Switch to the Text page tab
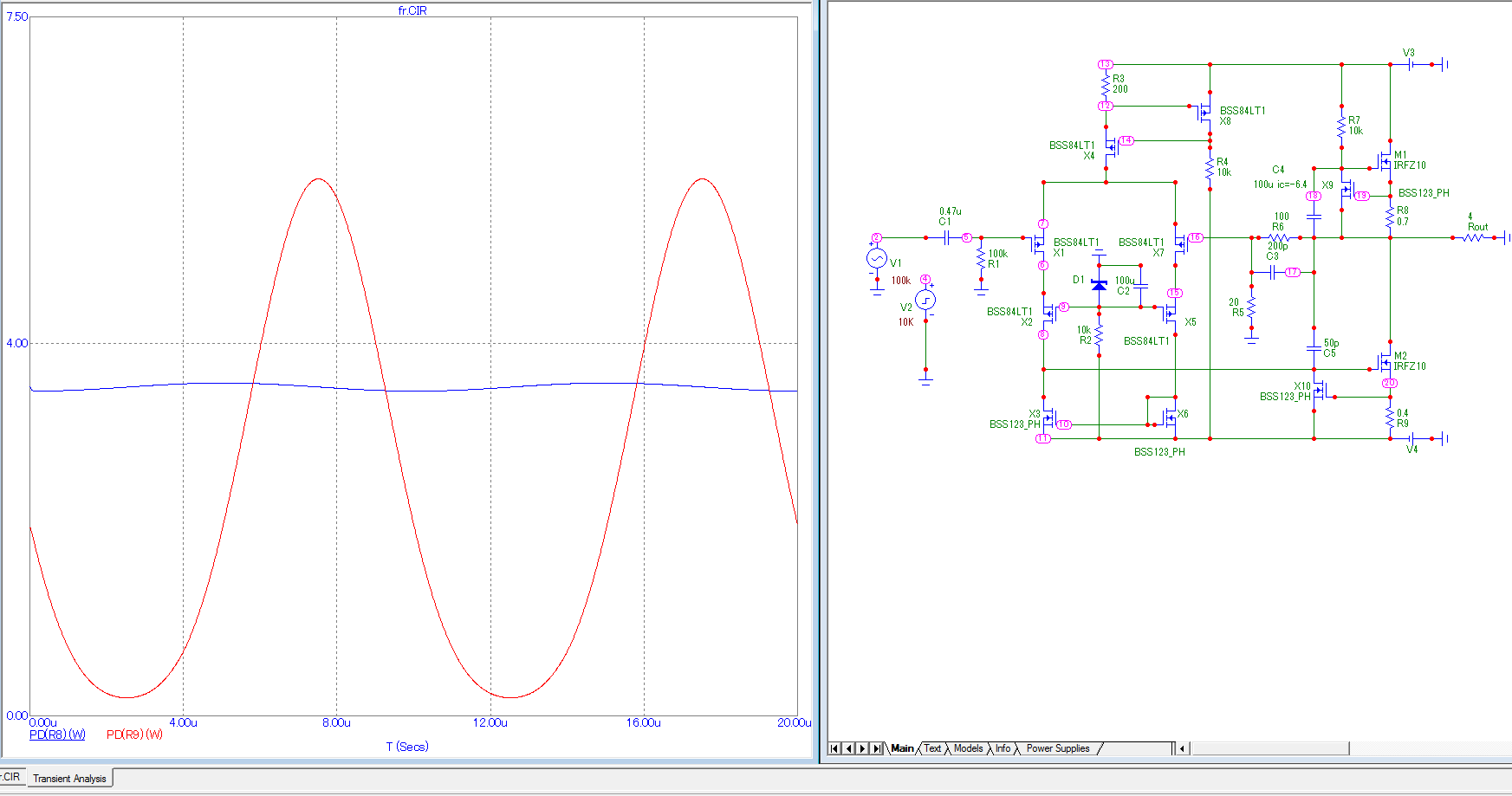 click(x=932, y=748)
